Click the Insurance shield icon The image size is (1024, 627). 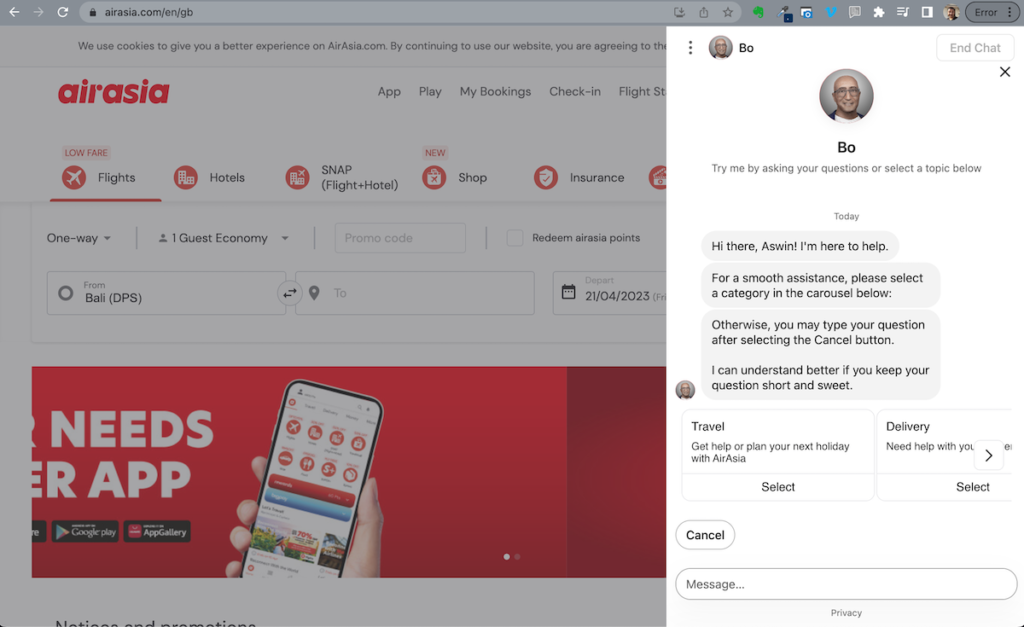(545, 177)
